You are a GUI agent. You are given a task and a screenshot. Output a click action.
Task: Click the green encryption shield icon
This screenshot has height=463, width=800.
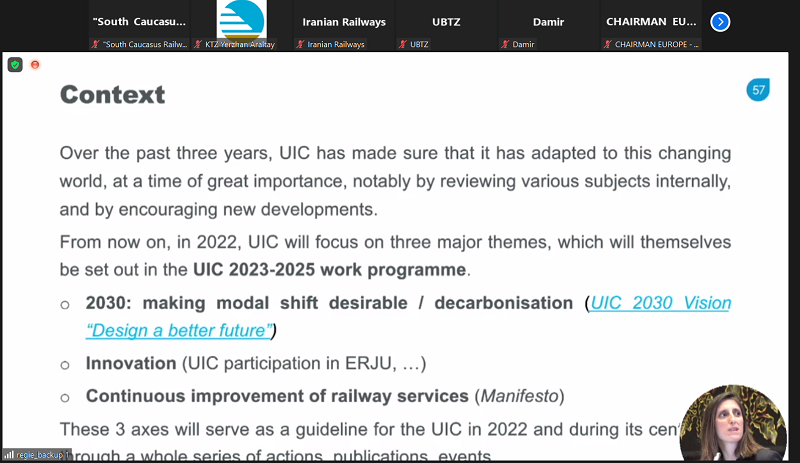[15, 65]
